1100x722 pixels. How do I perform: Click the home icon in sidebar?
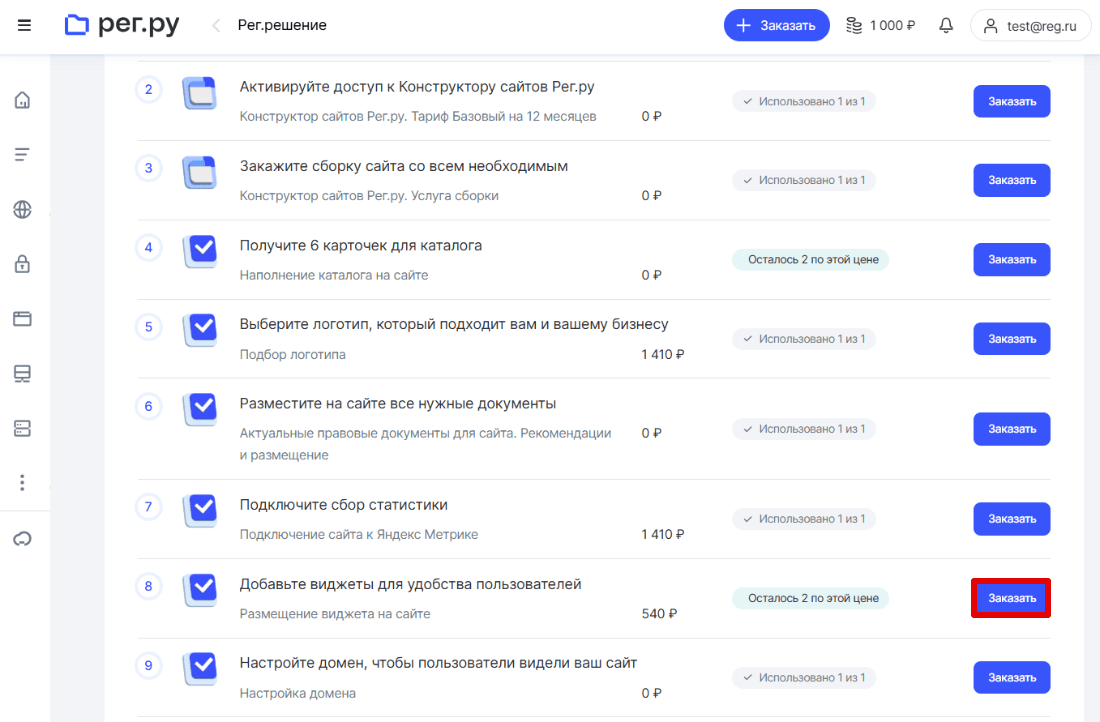click(22, 100)
